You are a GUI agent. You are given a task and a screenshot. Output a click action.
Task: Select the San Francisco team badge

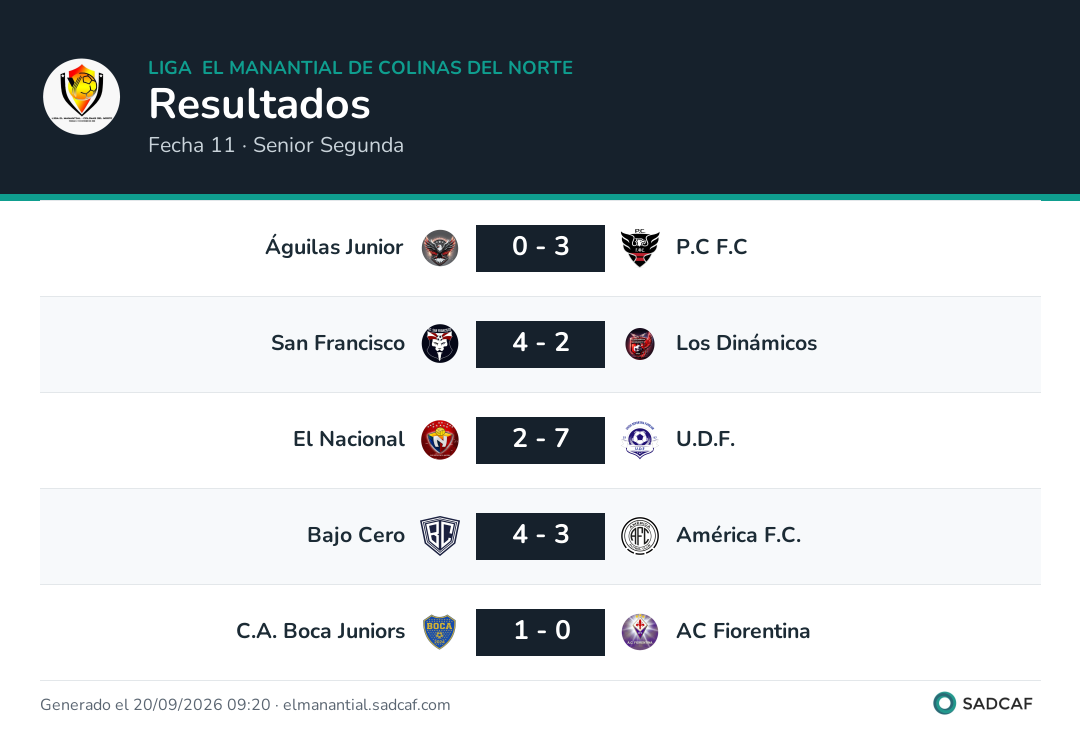440,344
